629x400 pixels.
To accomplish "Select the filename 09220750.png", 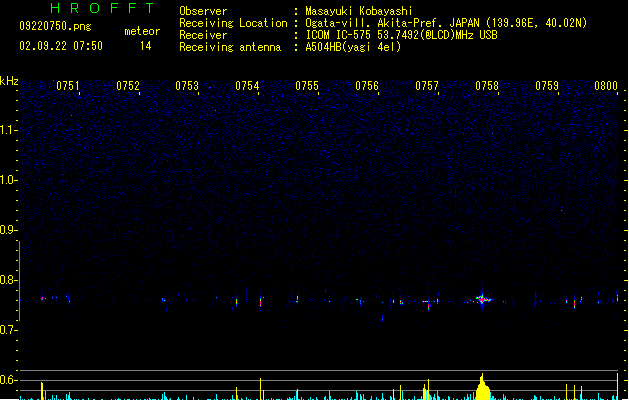I will 55,26.
